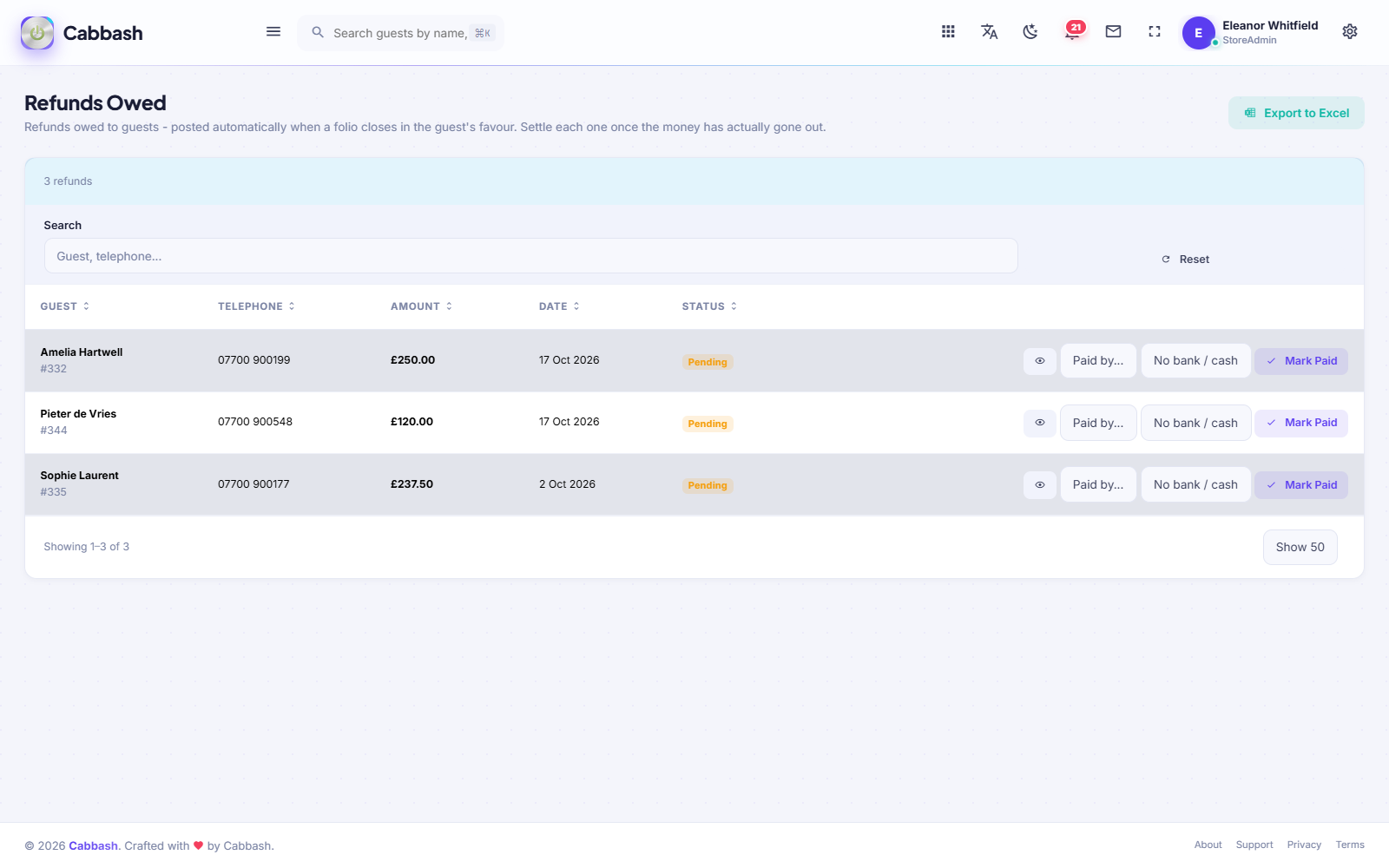Click Paid by field for Amelia Hartwell
1389x868 pixels.
(x=1098, y=360)
